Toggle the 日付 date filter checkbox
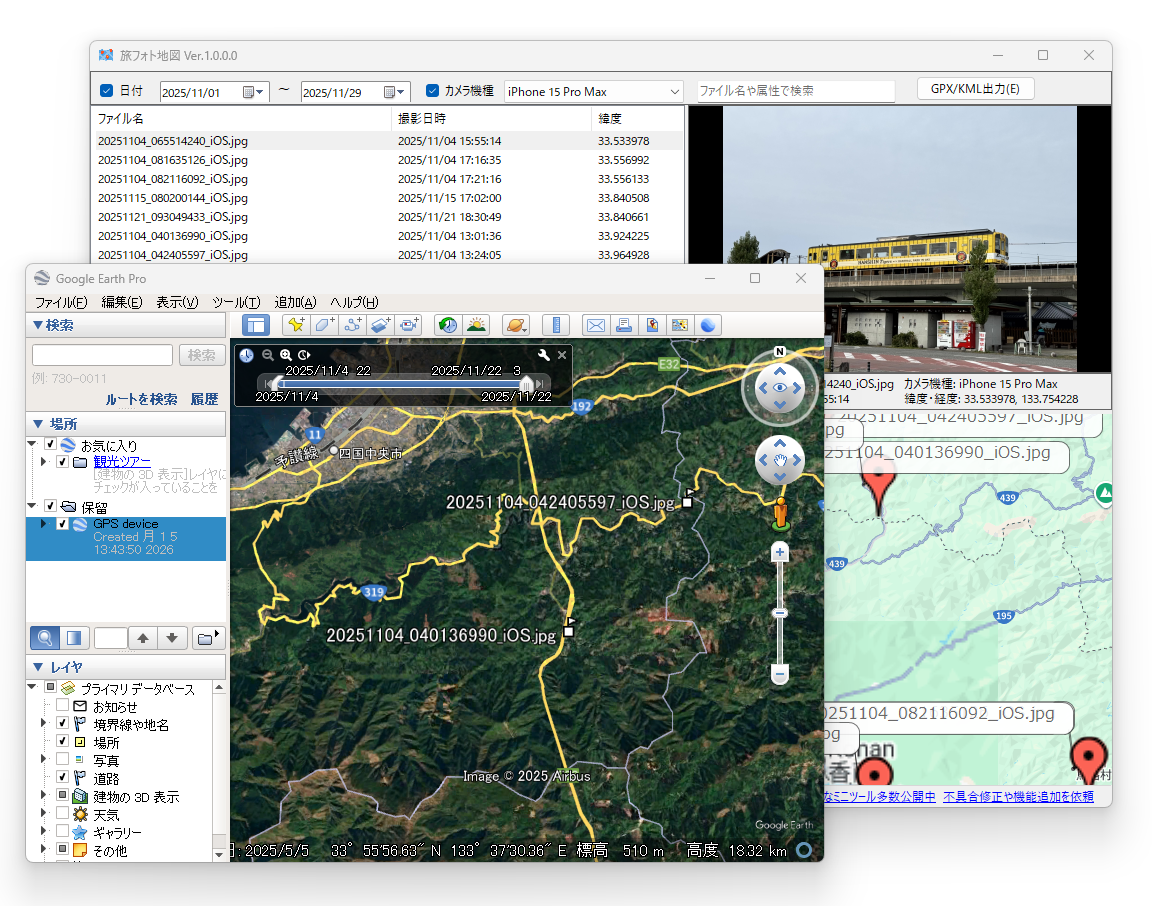Image resolution: width=1152 pixels, height=906 pixels. pos(105,90)
